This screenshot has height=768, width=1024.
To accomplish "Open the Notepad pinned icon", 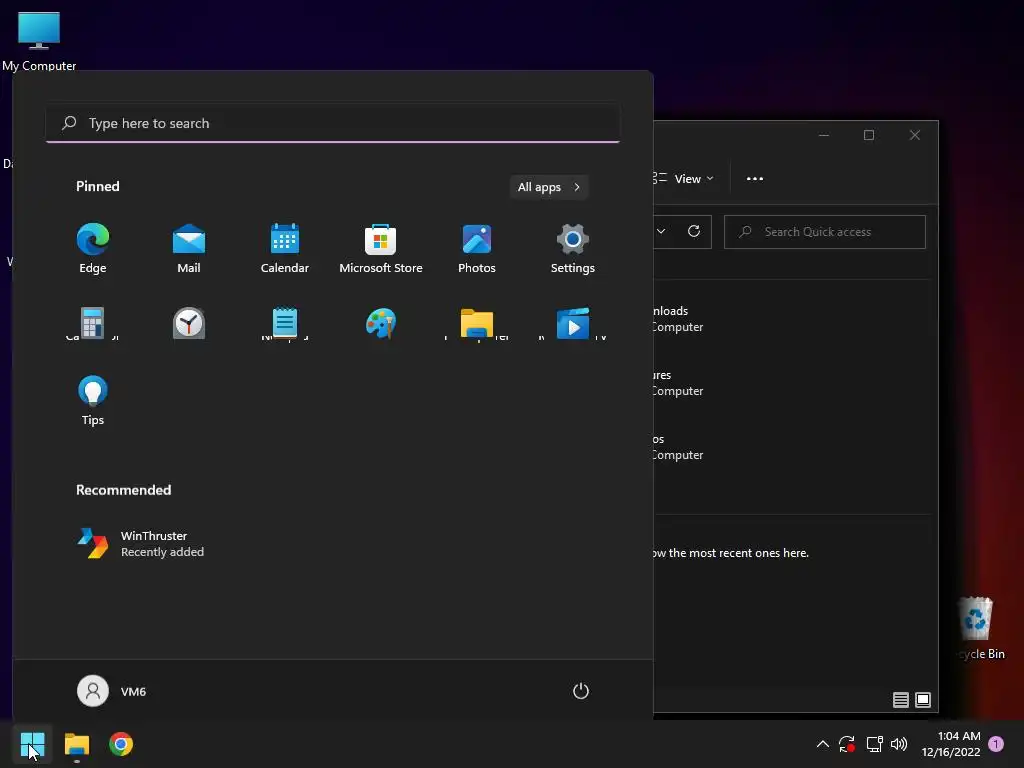I will (285, 323).
